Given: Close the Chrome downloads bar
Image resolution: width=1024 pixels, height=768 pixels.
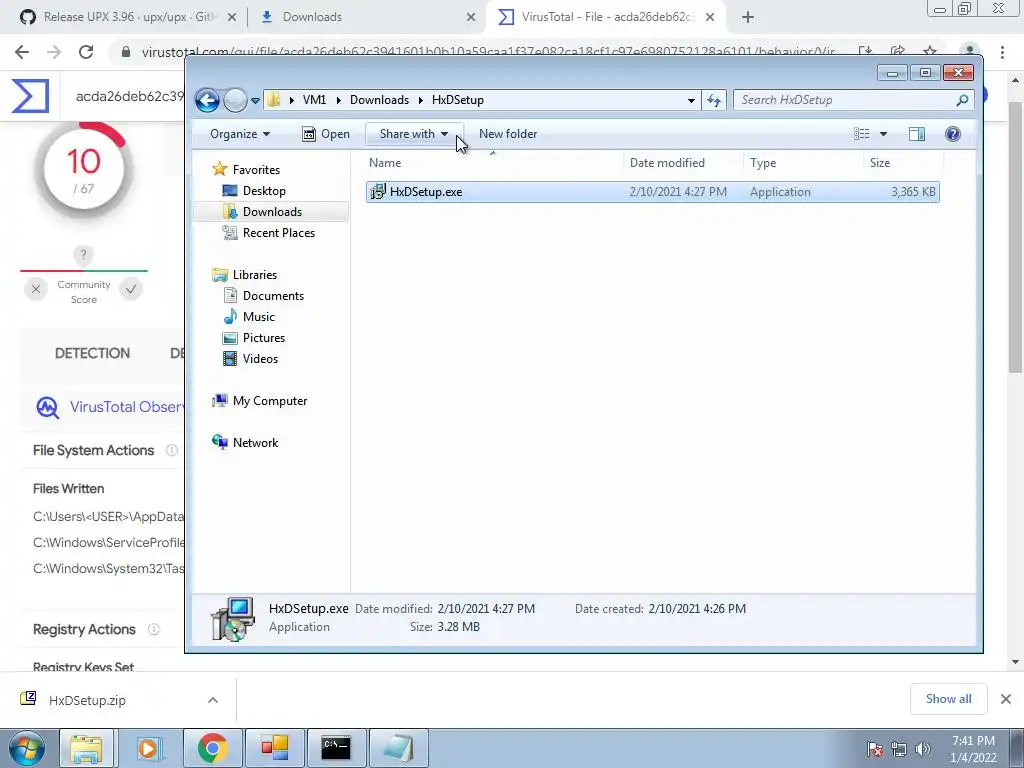Looking at the screenshot, I should click(1006, 699).
